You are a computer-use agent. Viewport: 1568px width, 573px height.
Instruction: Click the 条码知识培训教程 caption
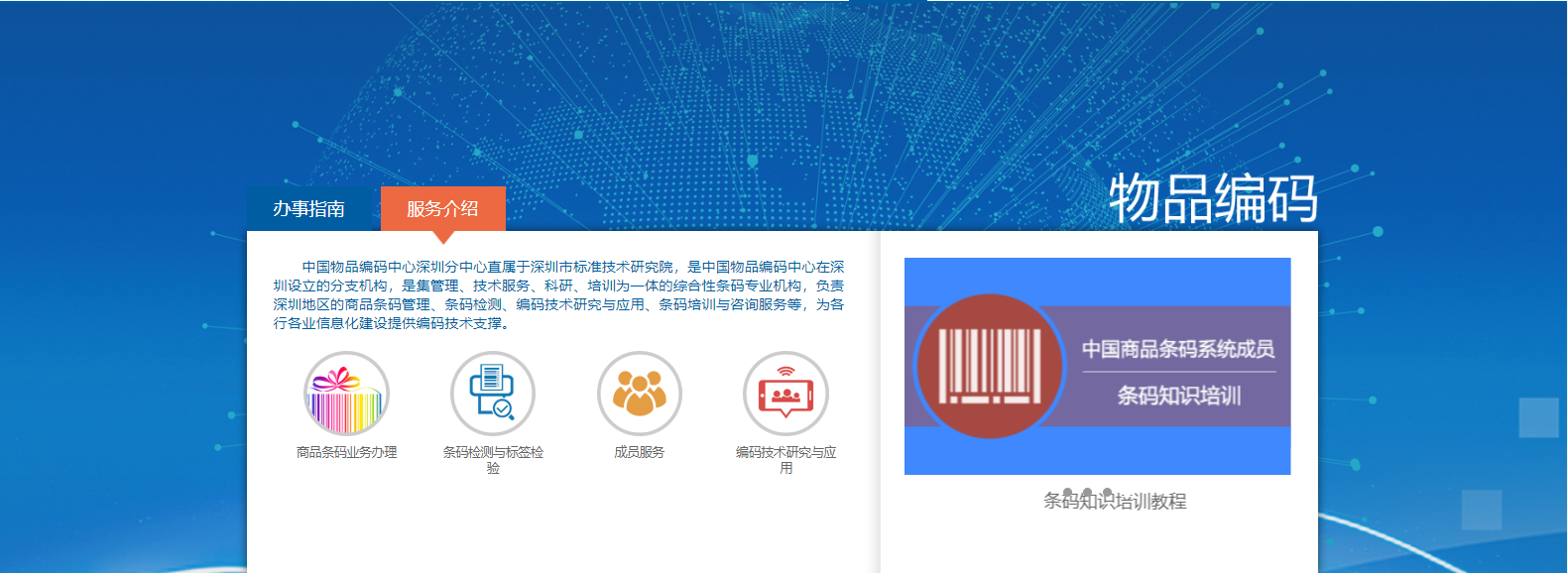click(x=1115, y=502)
